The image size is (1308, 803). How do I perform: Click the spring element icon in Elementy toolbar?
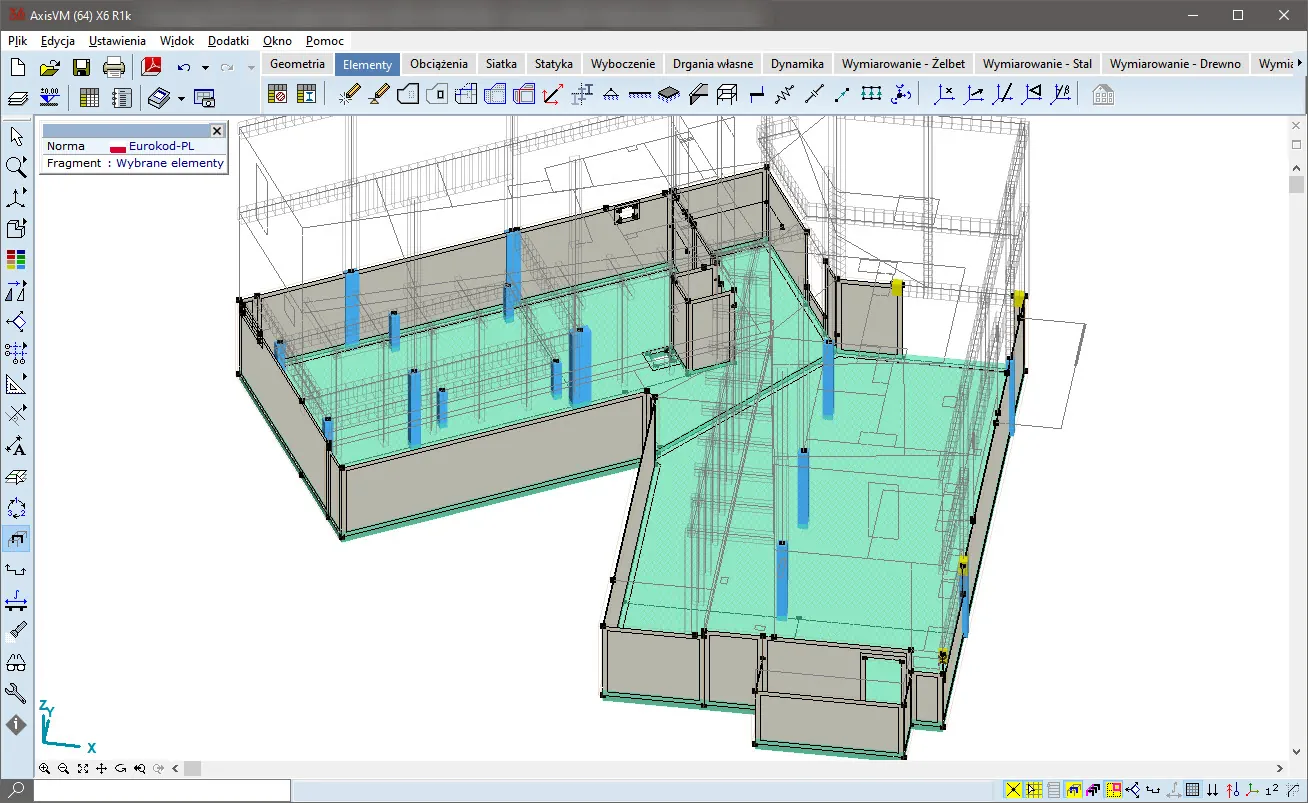point(785,95)
